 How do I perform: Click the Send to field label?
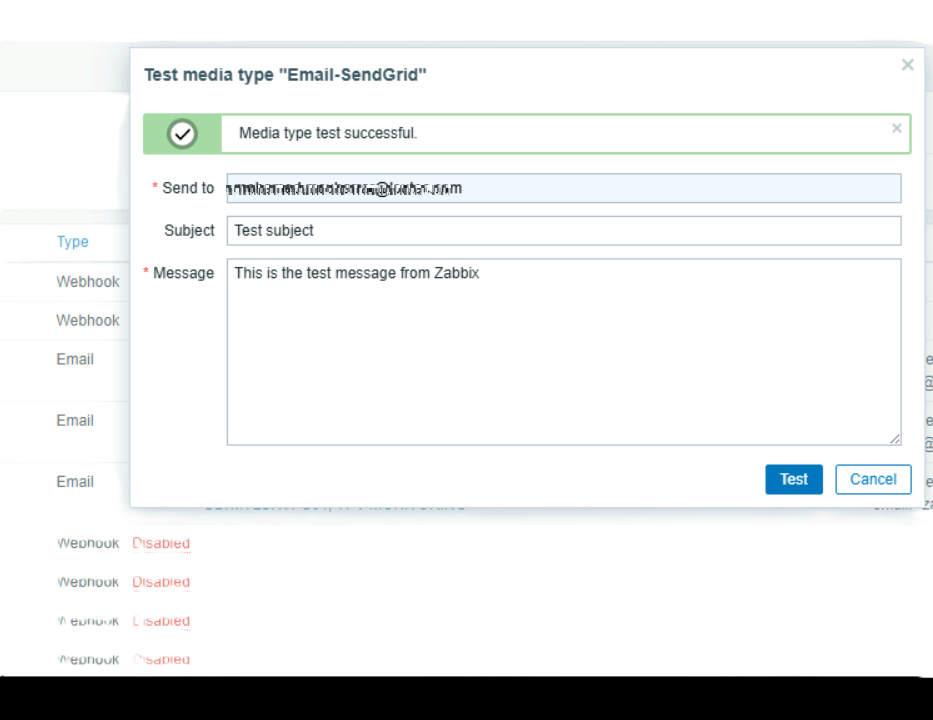[188, 188]
